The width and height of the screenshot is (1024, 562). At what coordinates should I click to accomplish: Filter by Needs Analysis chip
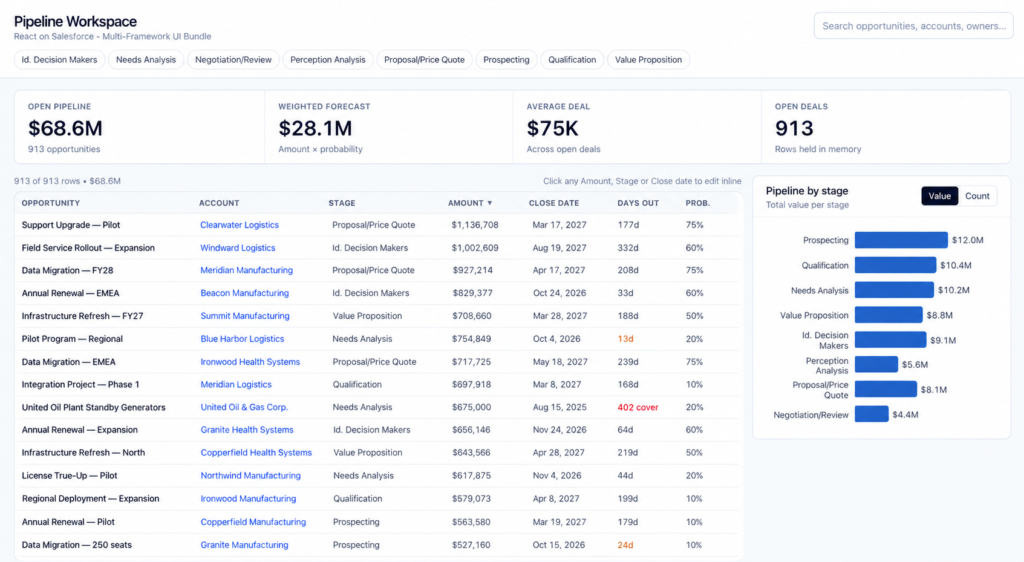[146, 59]
